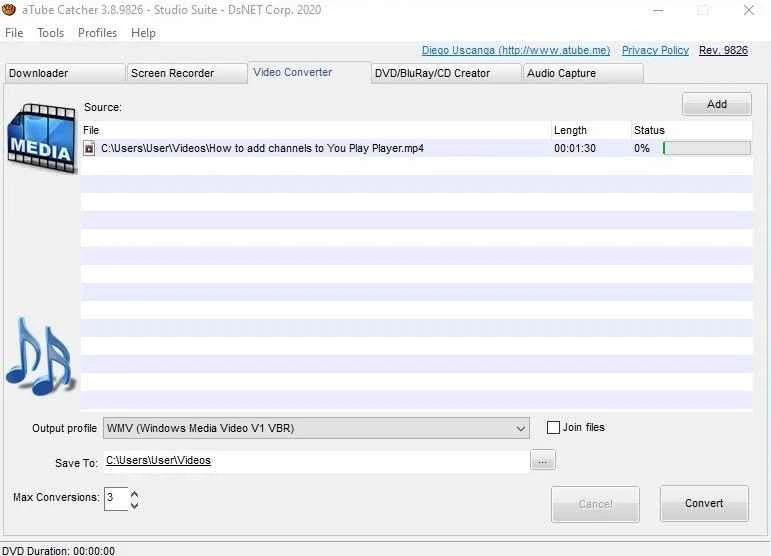Image resolution: width=771 pixels, height=556 pixels.
Task: Go to the Audio Capture tab
Action: tap(583, 73)
